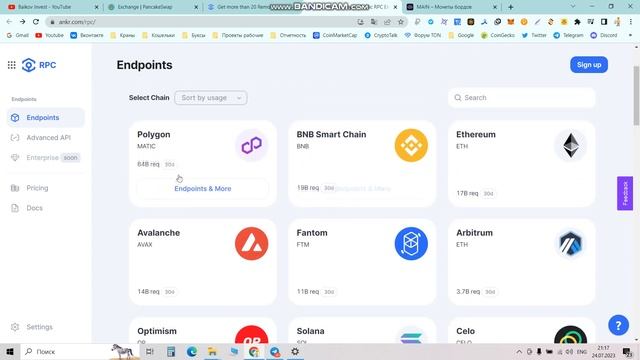Expand the Sort by usage dropdown

211,98
